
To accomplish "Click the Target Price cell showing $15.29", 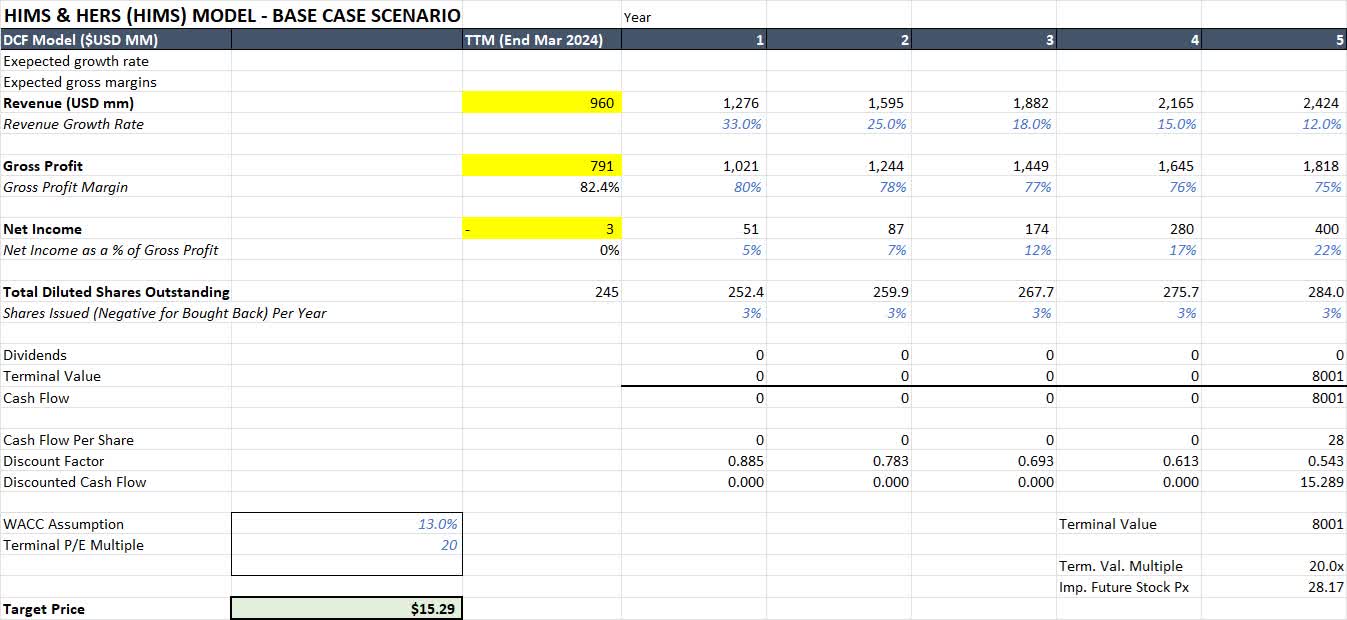I will (x=346, y=608).
